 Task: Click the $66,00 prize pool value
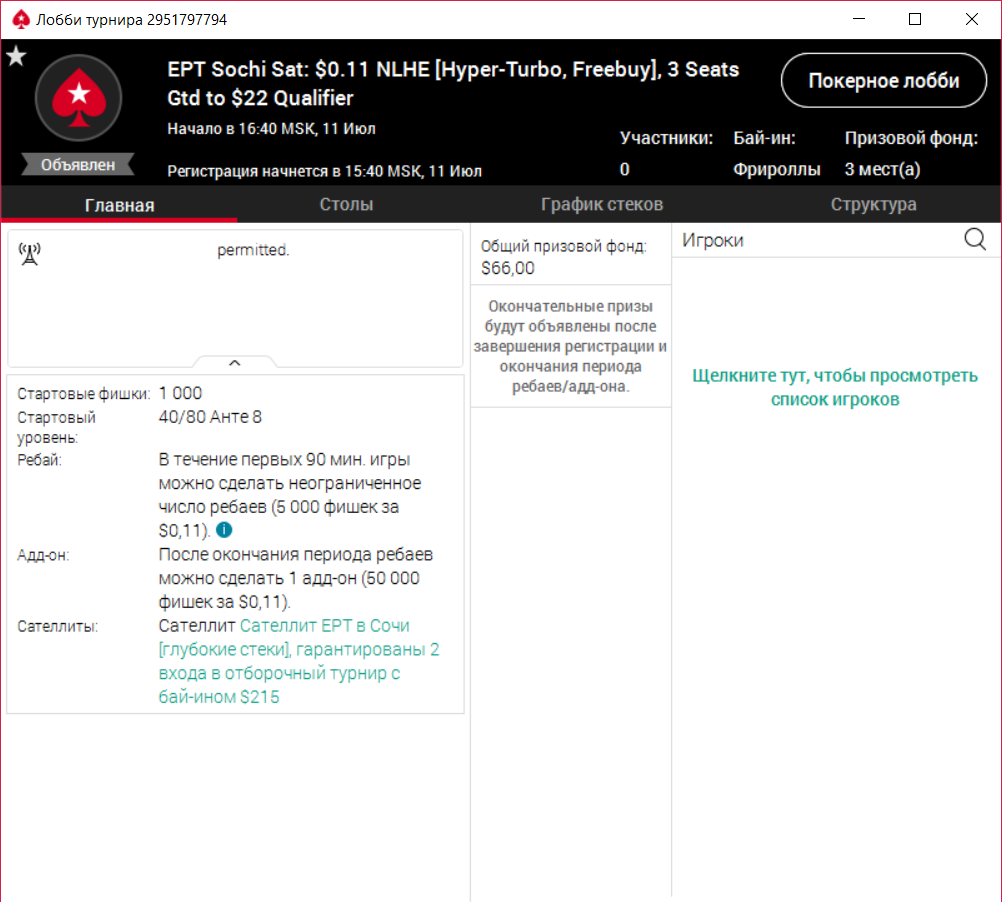point(508,268)
